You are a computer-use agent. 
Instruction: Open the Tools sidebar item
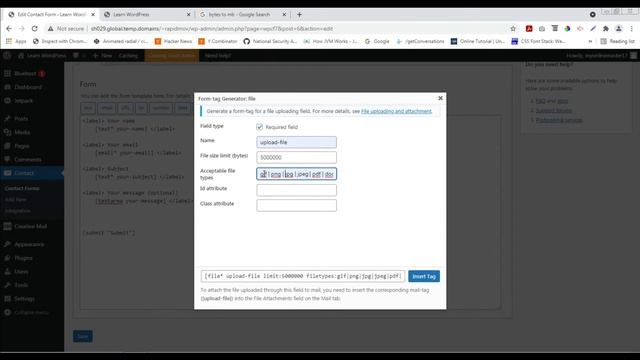pos(21,285)
